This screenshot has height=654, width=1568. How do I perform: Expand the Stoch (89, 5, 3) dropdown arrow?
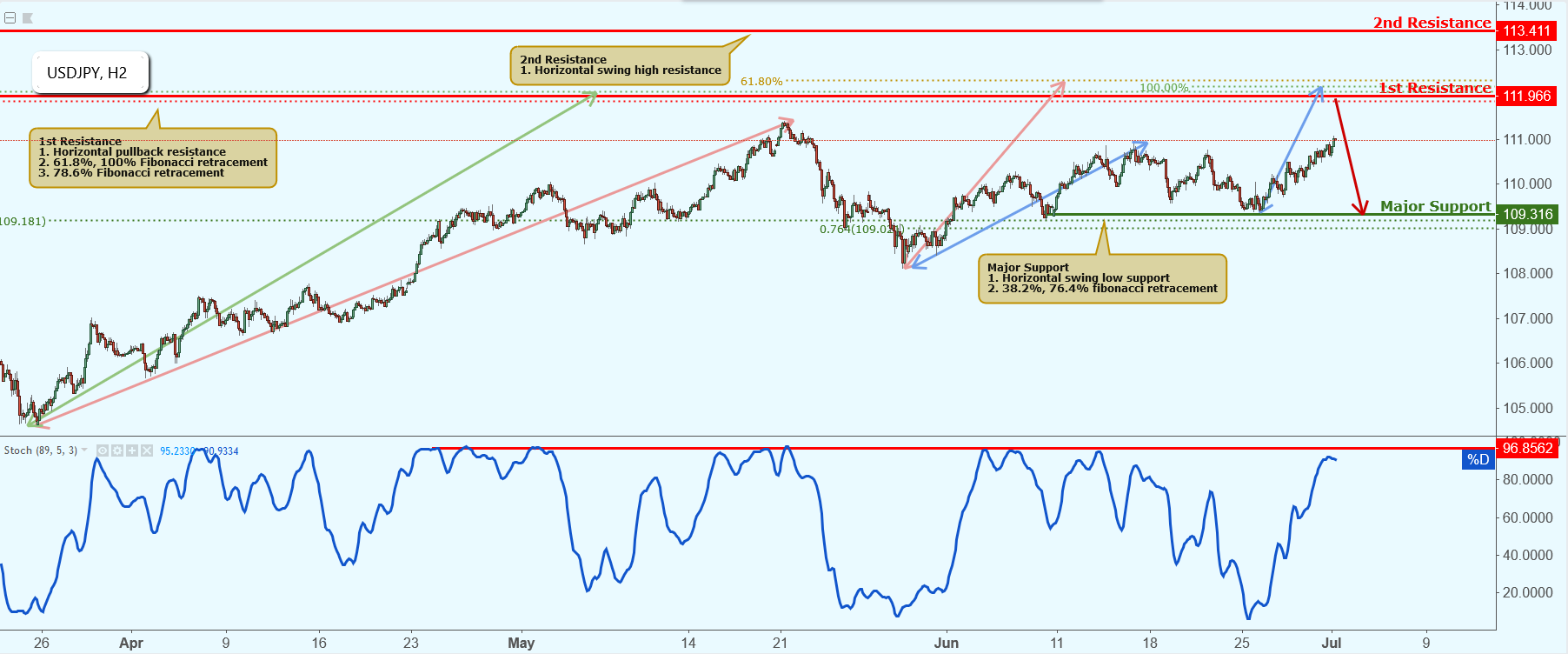84,450
